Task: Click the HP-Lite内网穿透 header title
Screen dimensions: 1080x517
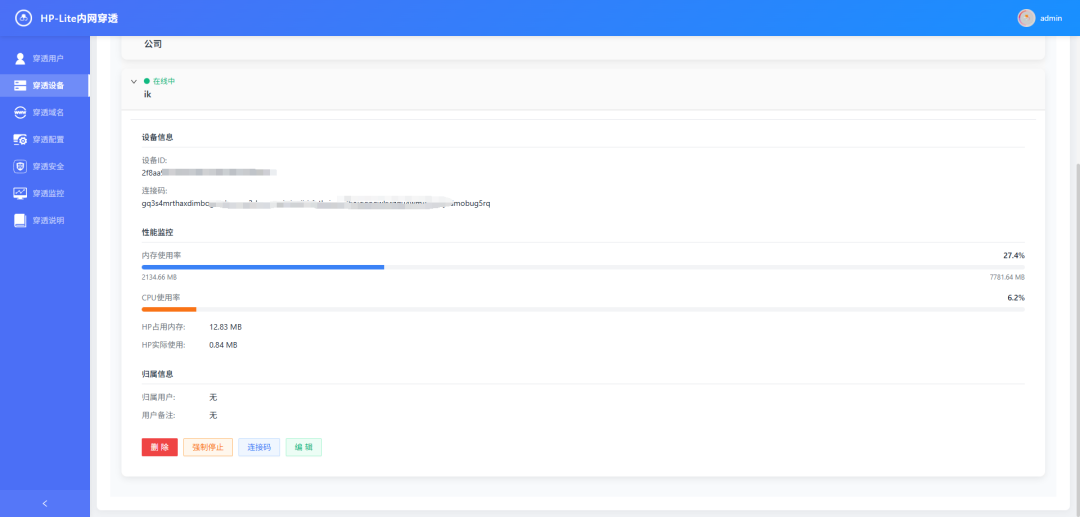Action: 79,18
